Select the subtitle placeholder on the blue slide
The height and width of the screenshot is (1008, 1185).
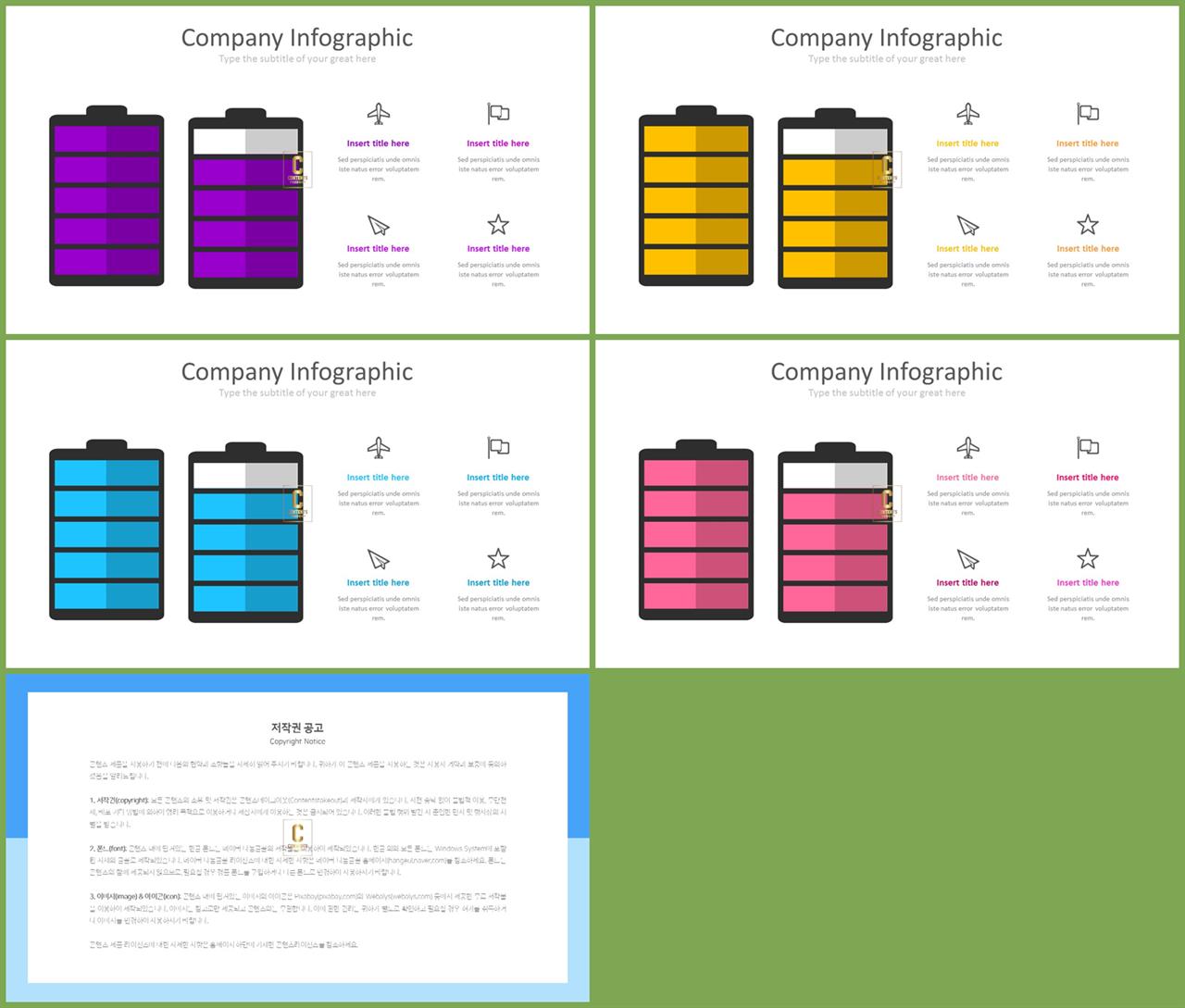pyautogui.click(x=297, y=393)
